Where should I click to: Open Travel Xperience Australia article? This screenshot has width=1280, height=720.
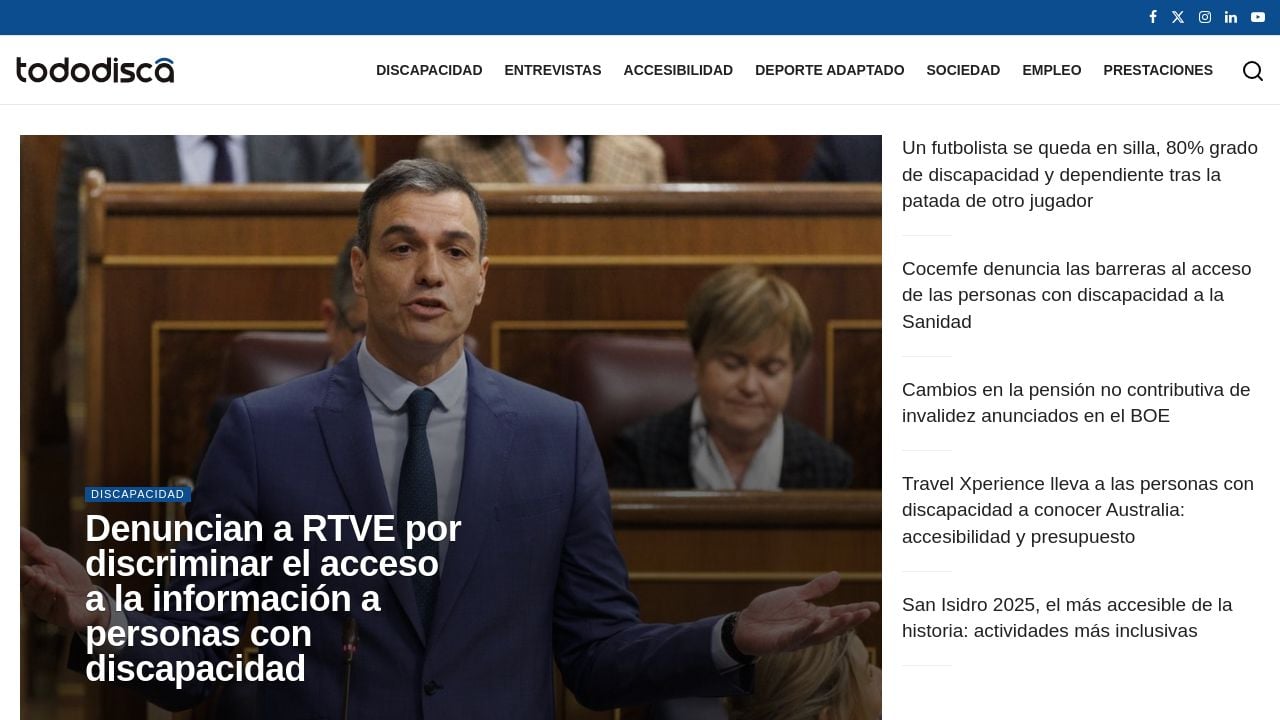pyautogui.click(x=1078, y=510)
